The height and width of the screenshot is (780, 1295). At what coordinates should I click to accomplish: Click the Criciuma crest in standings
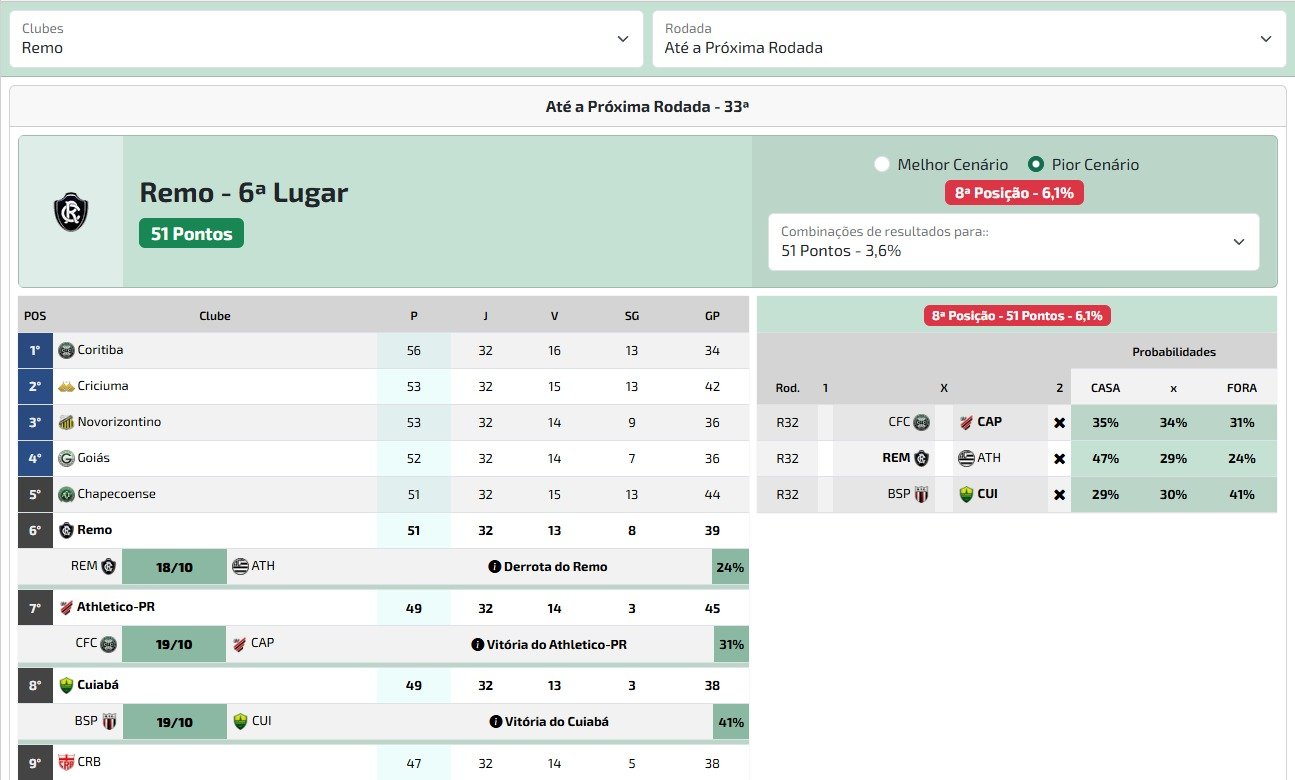[66, 386]
